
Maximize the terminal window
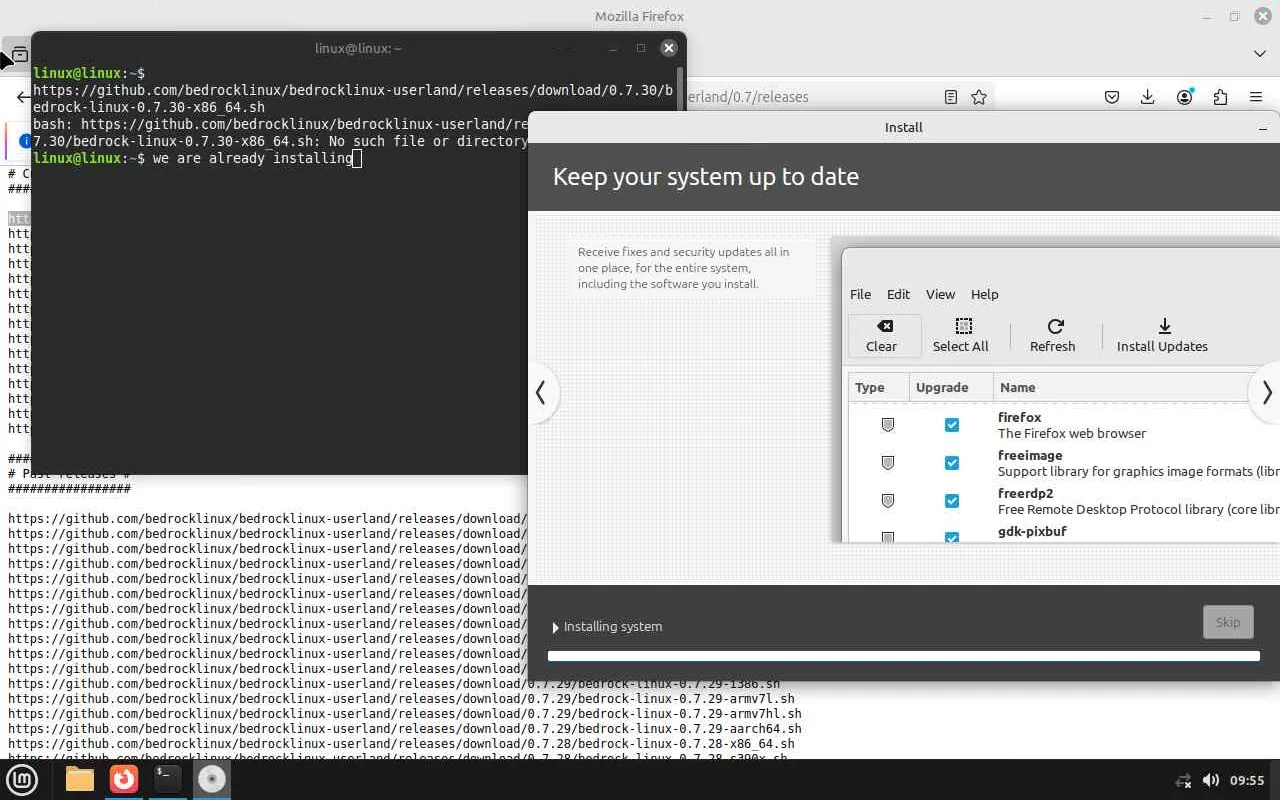[641, 48]
